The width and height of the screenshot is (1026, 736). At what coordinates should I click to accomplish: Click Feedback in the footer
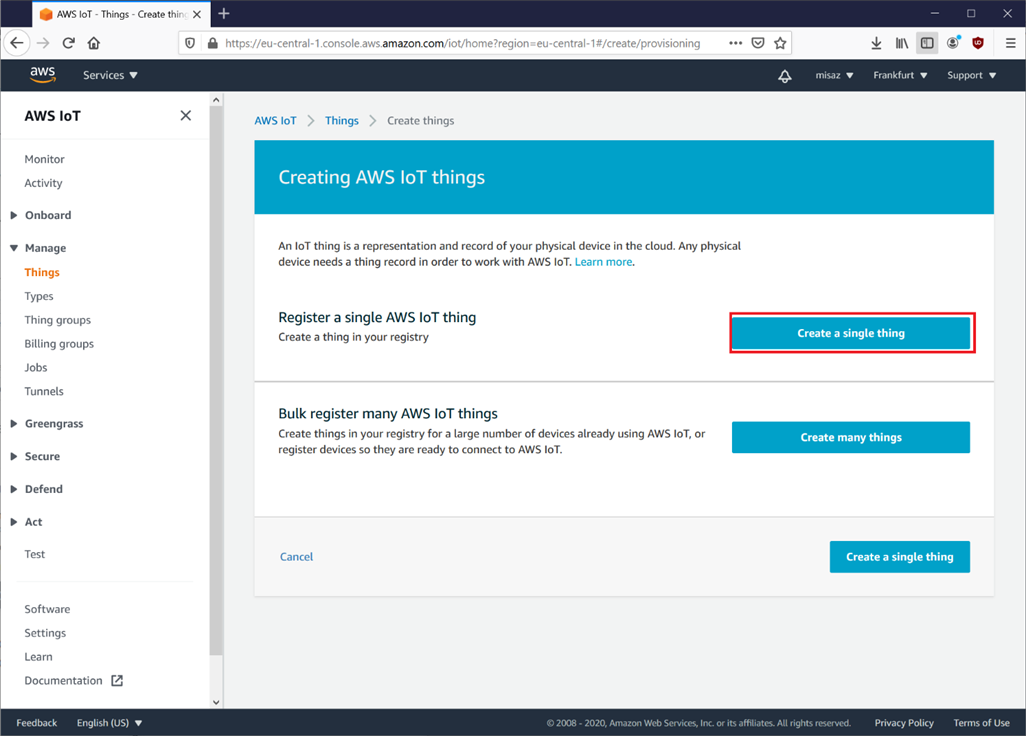[x=37, y=723]
